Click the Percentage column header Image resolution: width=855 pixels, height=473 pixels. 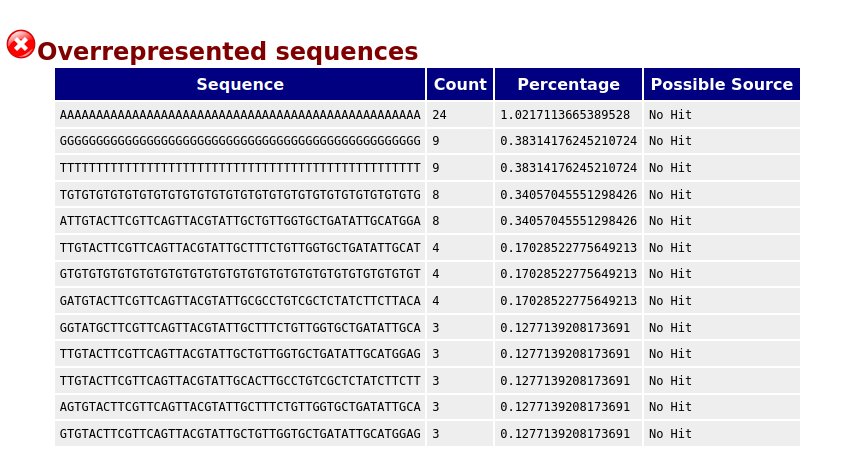point(568,84)
